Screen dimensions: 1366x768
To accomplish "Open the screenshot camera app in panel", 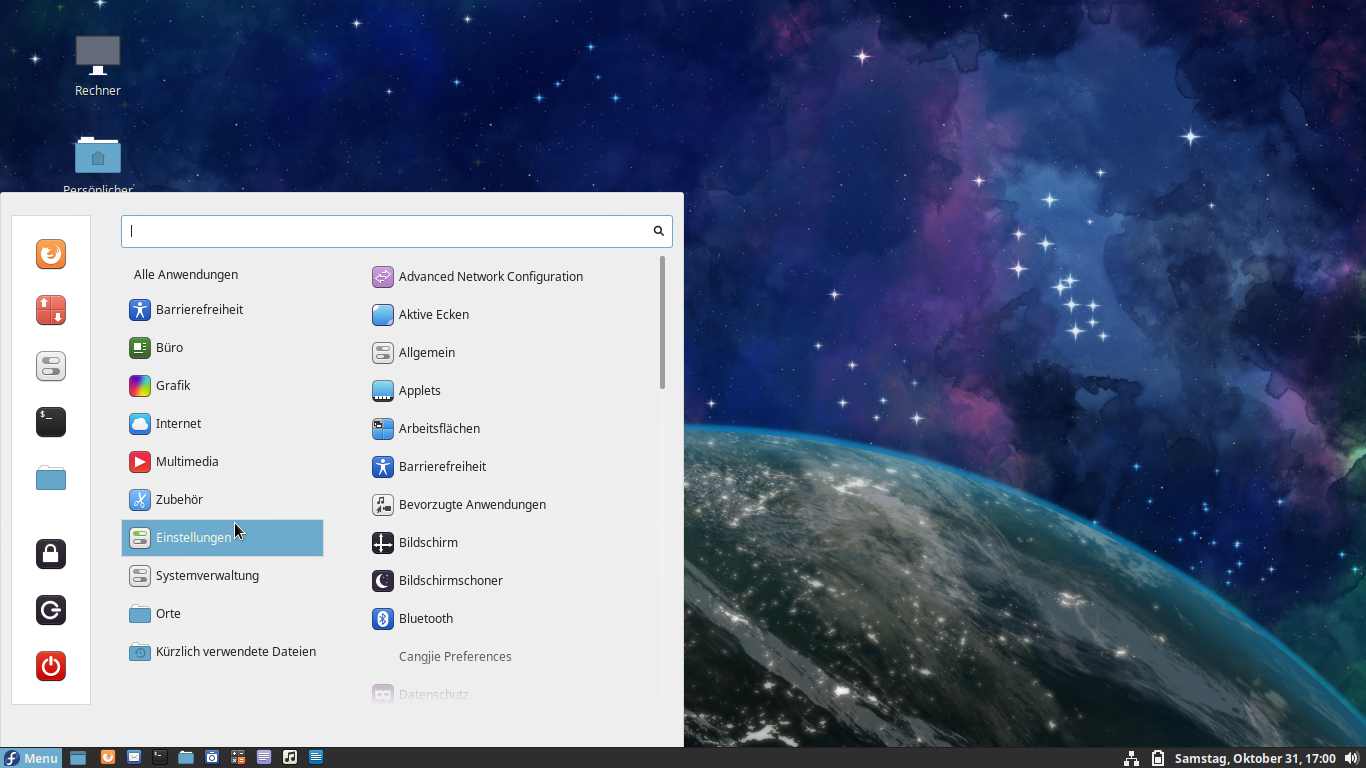I will [x=212, y=757].
